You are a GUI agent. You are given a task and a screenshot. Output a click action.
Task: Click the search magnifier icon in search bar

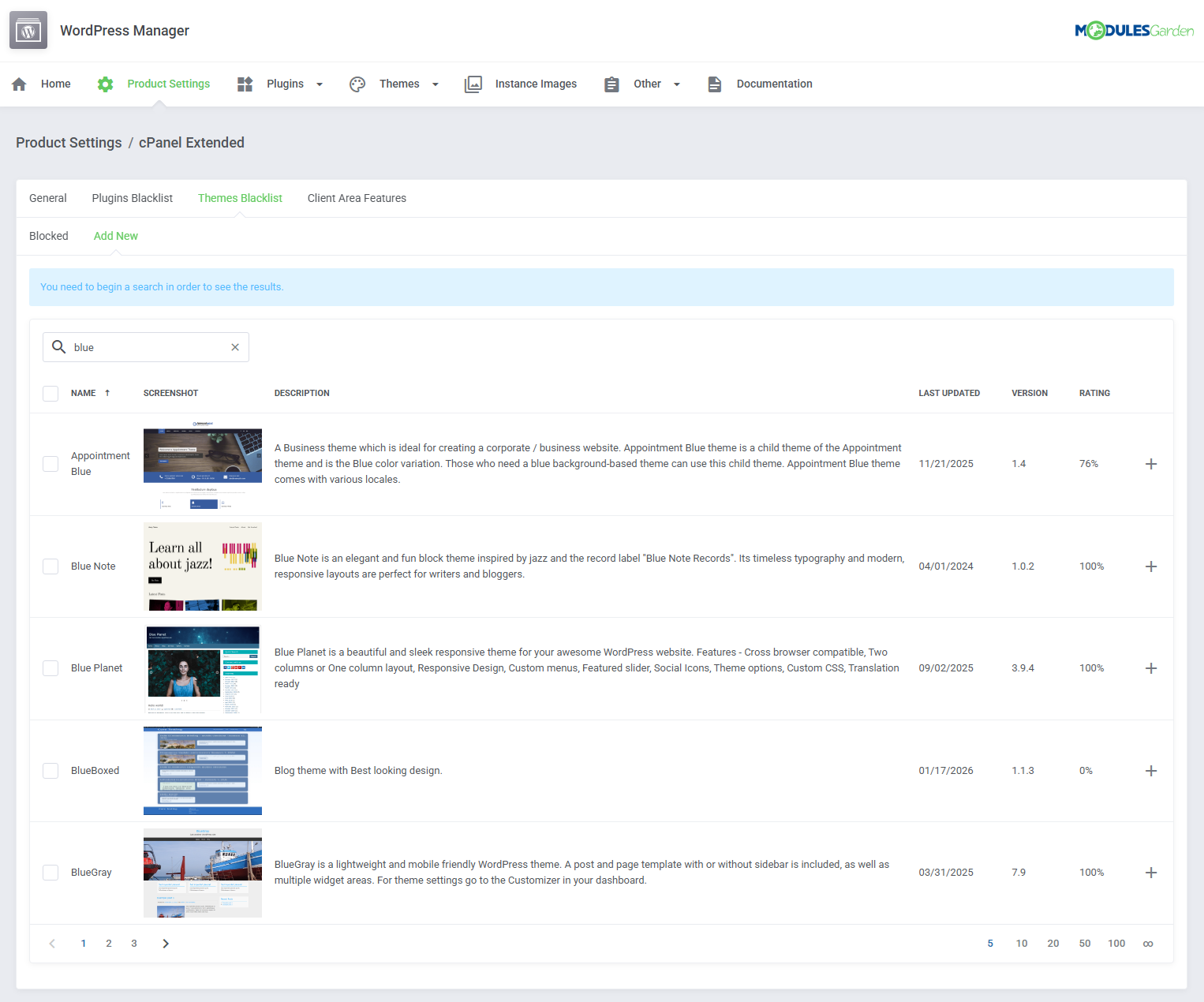pyautogui.click(x=58, y=347)
